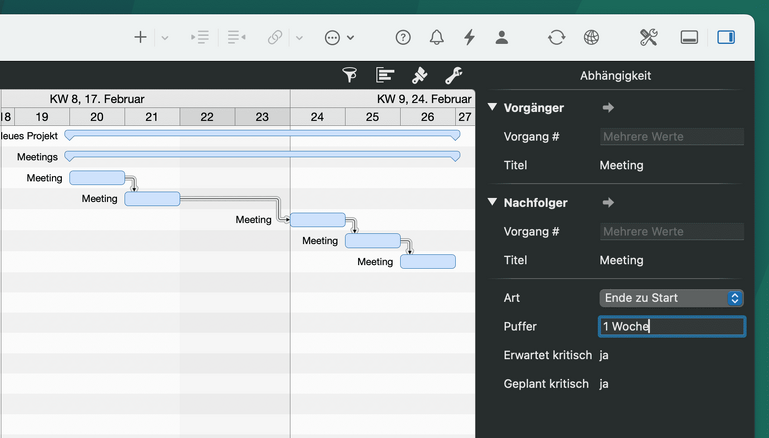The image size is (769, 438).
Task: Click the link activities chain icon
Action: (275, 37)
